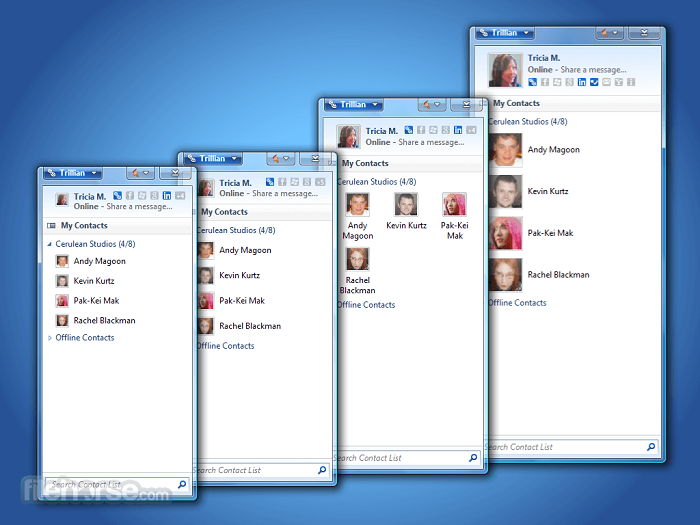Click Share a message status in rightmost window

point(596,70)
